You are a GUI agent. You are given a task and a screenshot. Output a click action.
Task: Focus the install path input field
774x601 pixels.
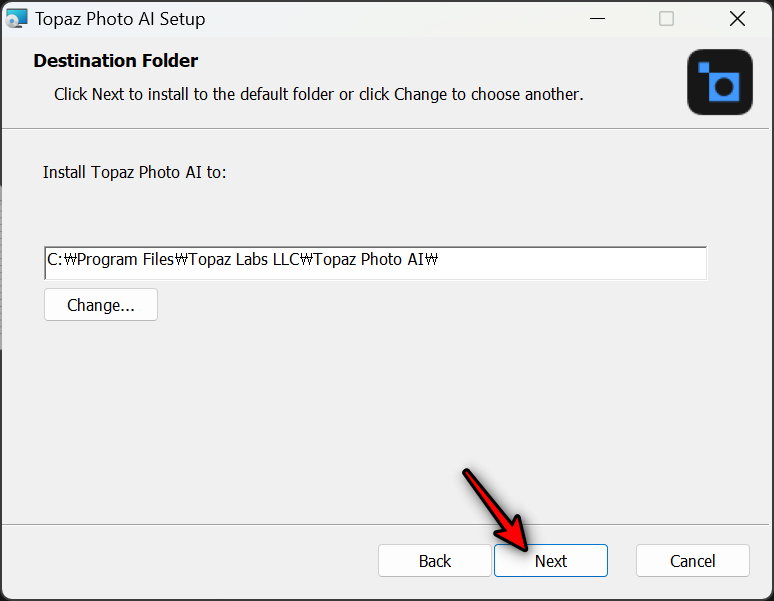[x=375, y=263]
